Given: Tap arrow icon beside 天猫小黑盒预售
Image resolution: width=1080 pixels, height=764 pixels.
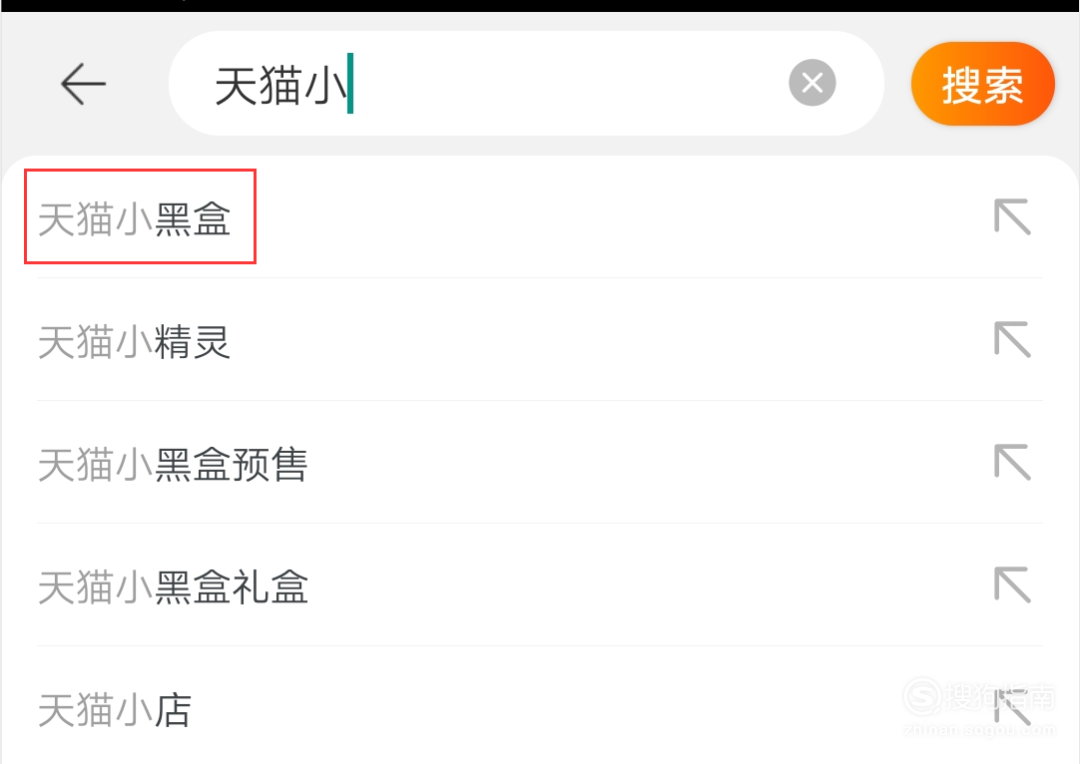Looking at the screenshot, I should [x=1012, y=462].
